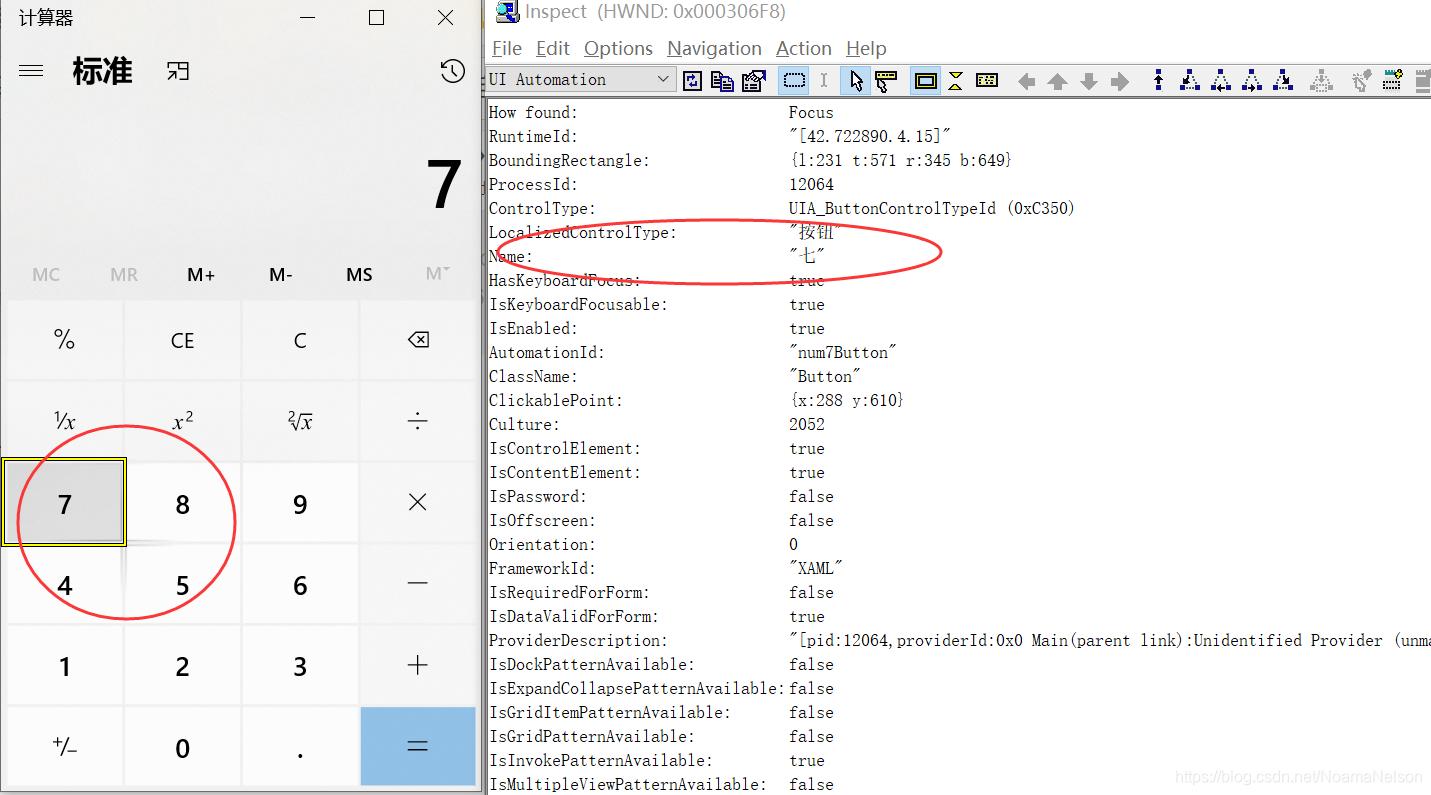Click the highlighted 7 key on keypad
The width and height of the screenshot is (1431, 795).
[65, 503]
